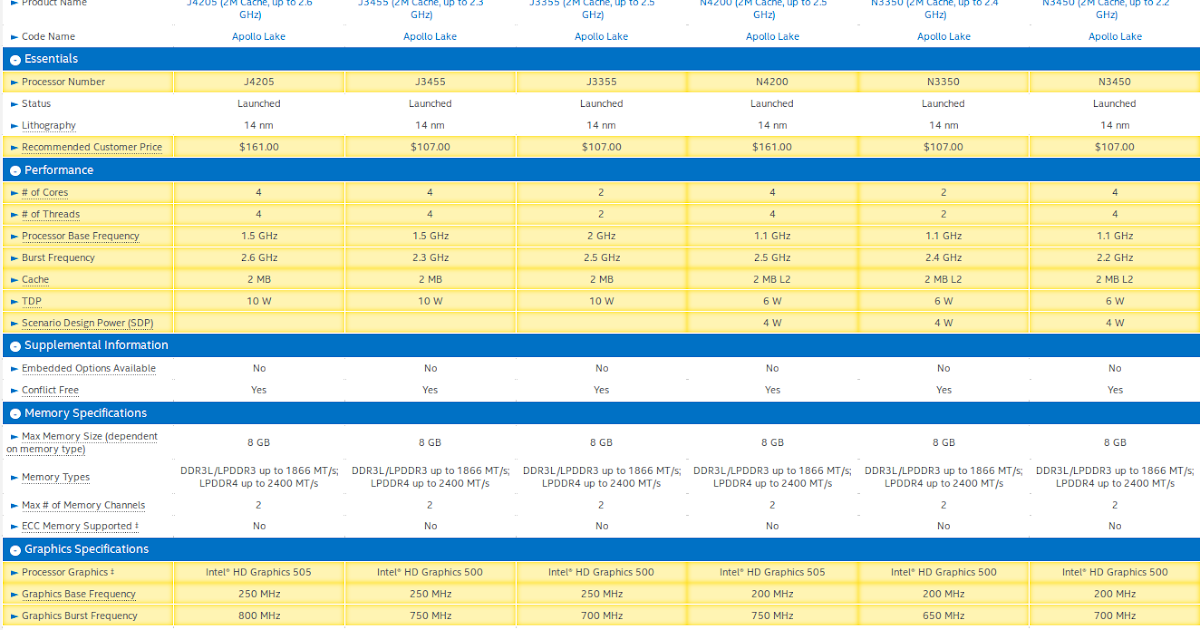Screen dimensions: 1200x630
Task: Open Apollo Lake link in the N3350 column
Action: (x=944, y=37)
